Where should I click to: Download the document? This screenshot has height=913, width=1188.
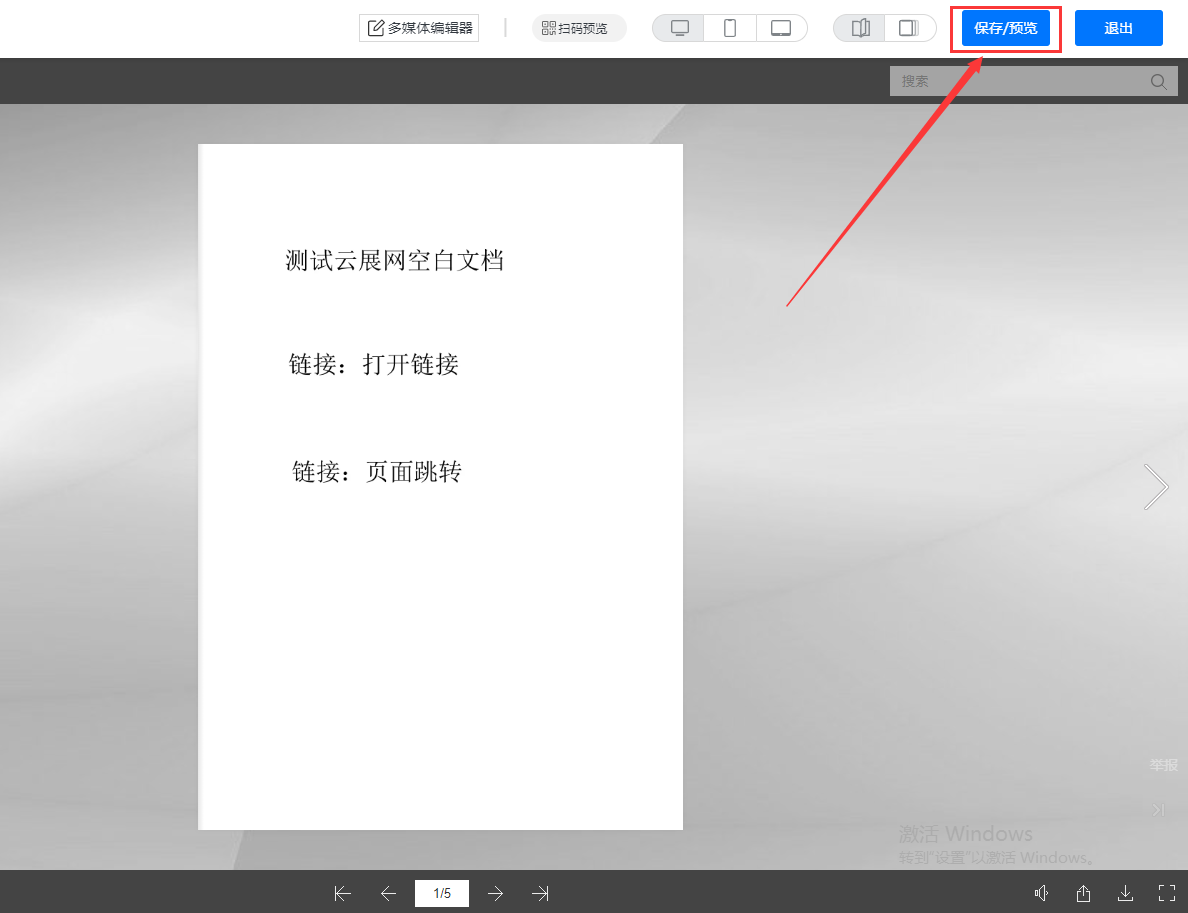(1125, 893)
